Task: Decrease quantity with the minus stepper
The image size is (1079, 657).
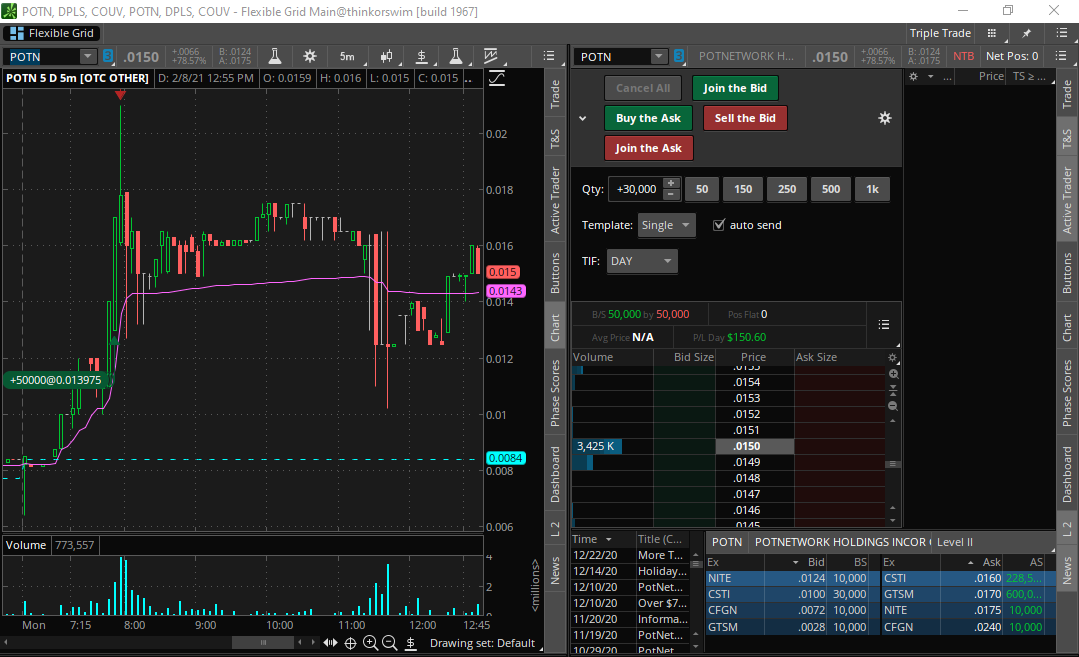Action: pyautogui.click(x=671, y=195)
